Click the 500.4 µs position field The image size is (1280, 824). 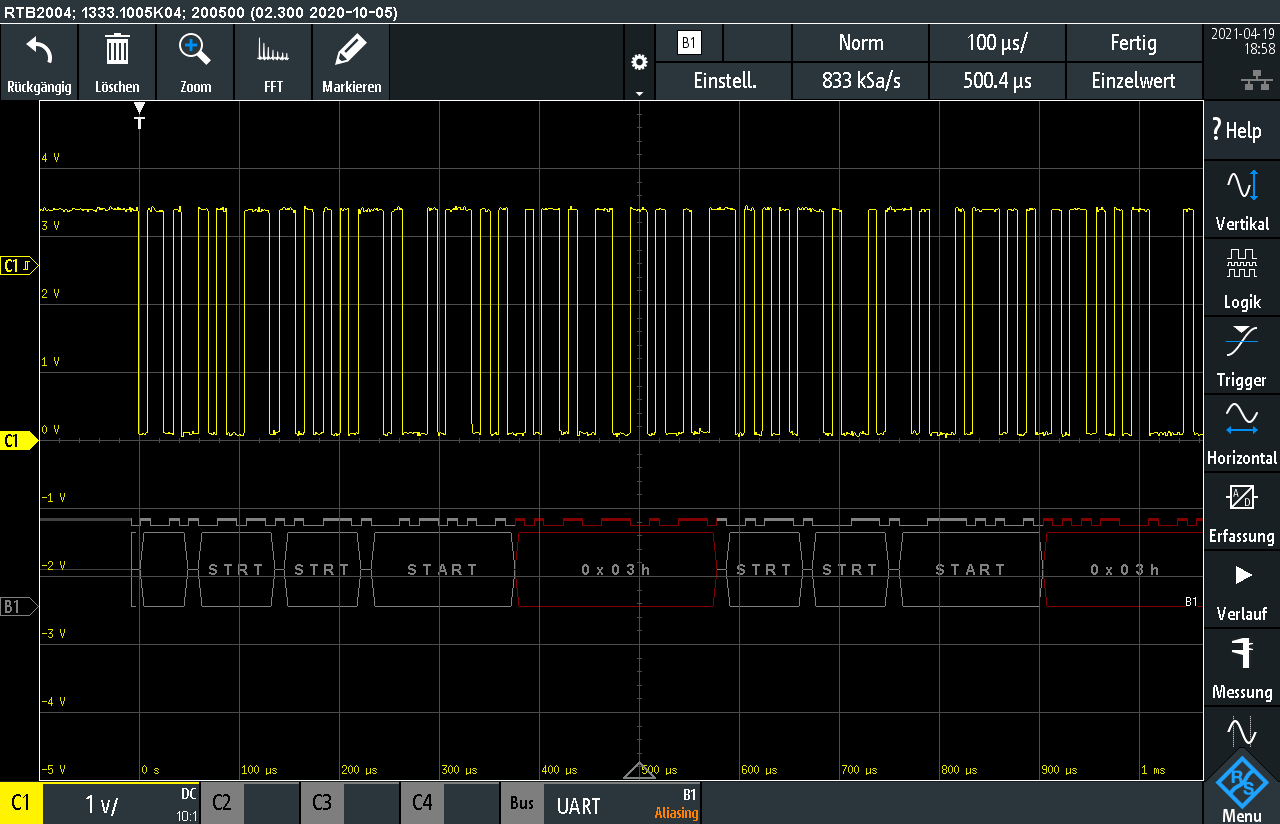pos(997,81)
